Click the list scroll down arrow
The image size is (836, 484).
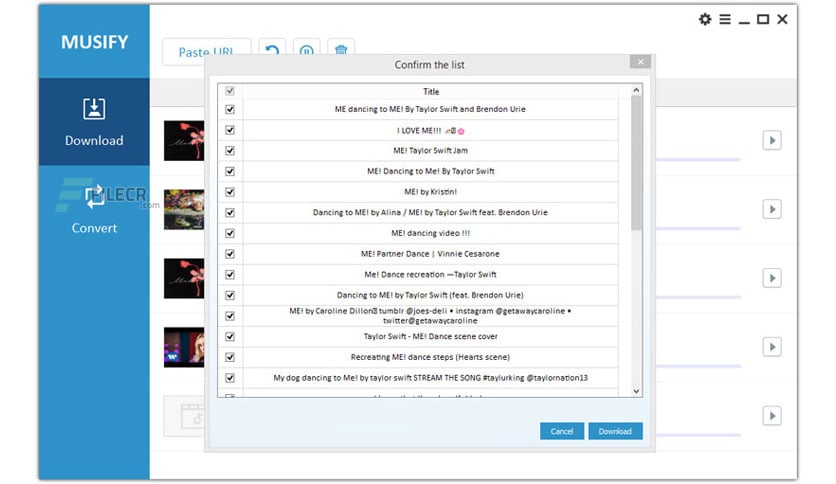(x=636, y=391)
